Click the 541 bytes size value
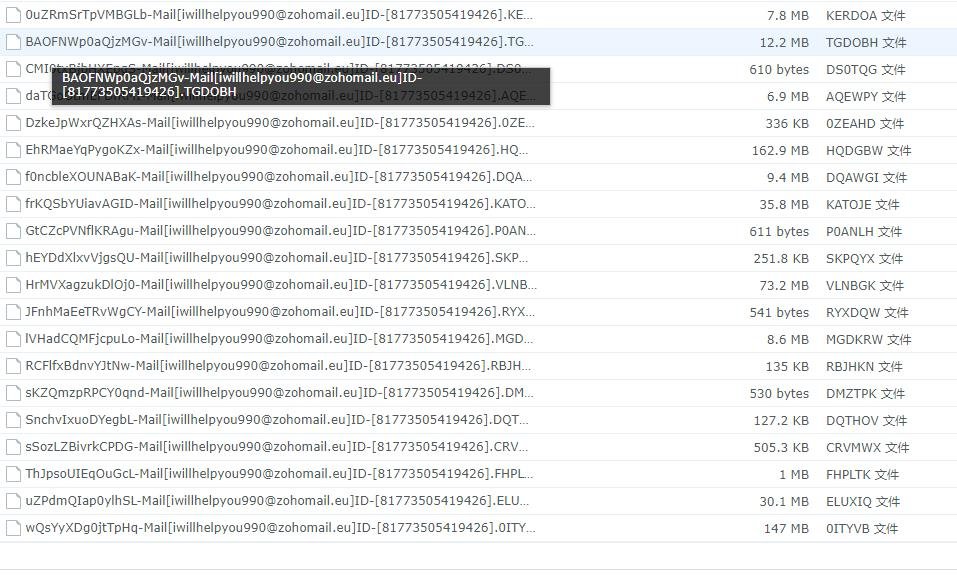This screenshot has width=957, height=578. click(779, 312)
